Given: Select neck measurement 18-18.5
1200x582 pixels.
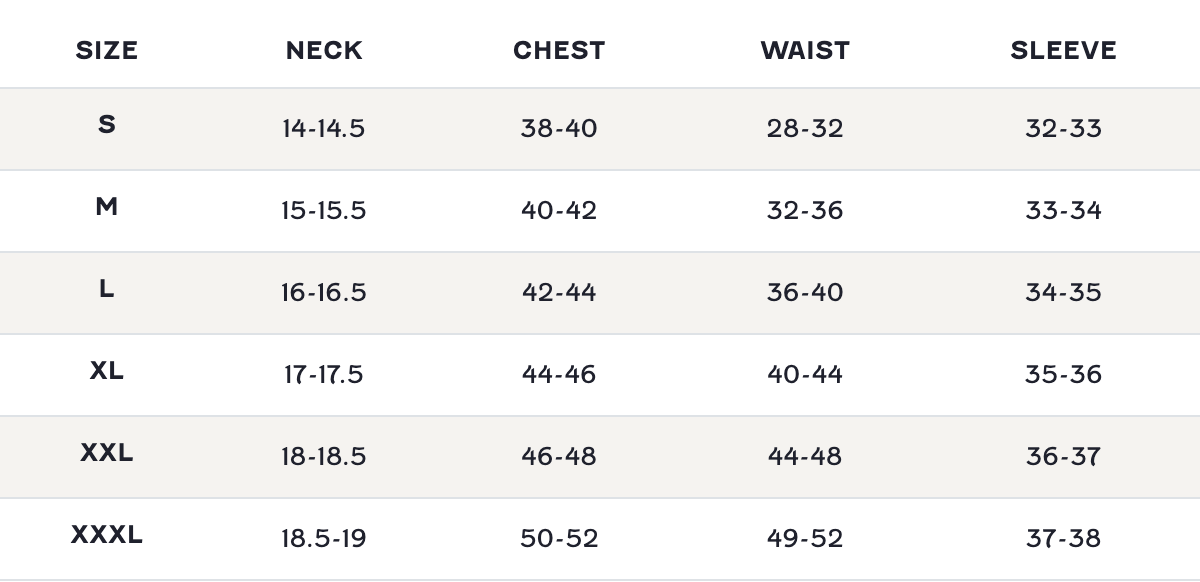Looking at the screenshot, I should [324, 457].
